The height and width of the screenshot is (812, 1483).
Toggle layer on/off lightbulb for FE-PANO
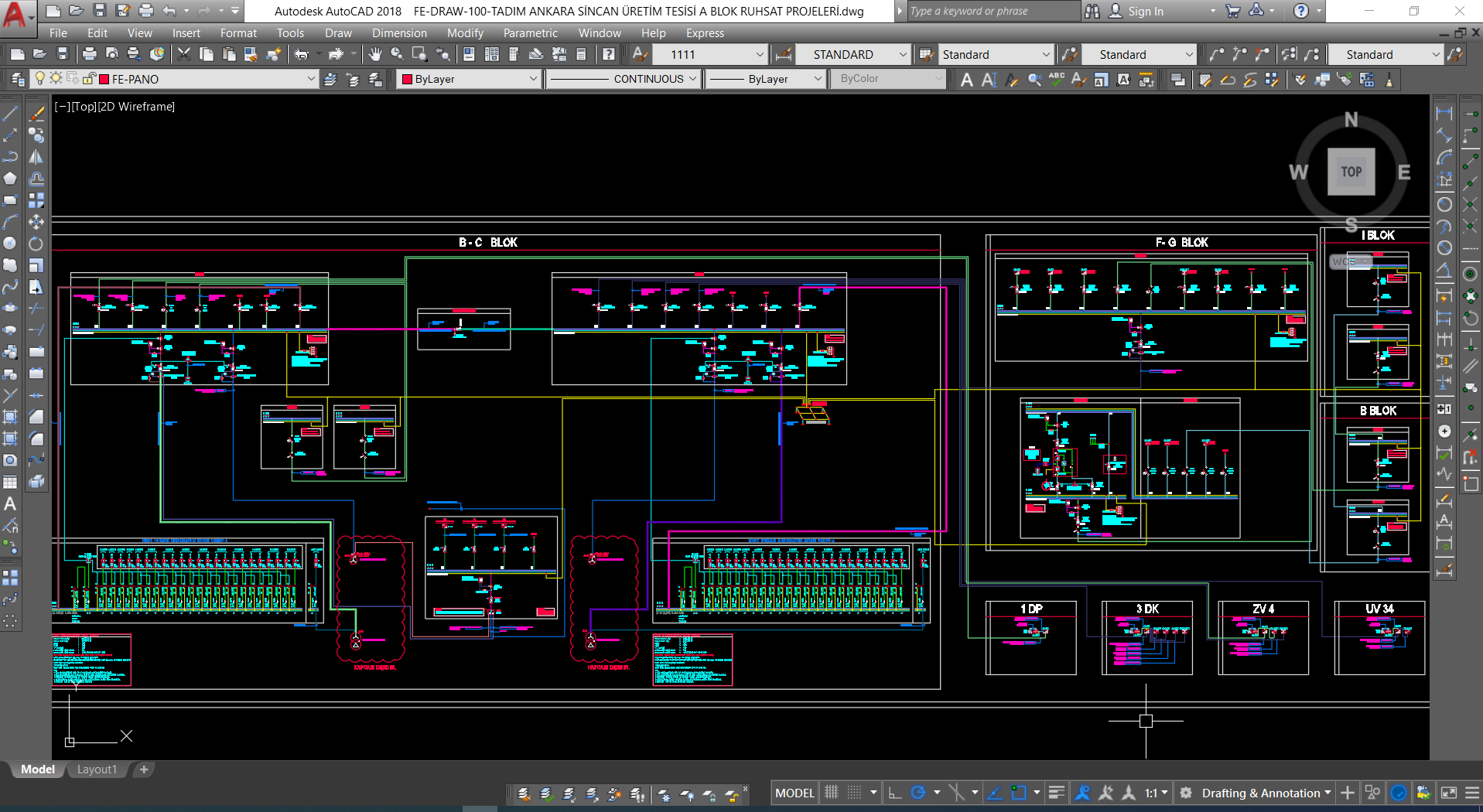coord(41,79)
